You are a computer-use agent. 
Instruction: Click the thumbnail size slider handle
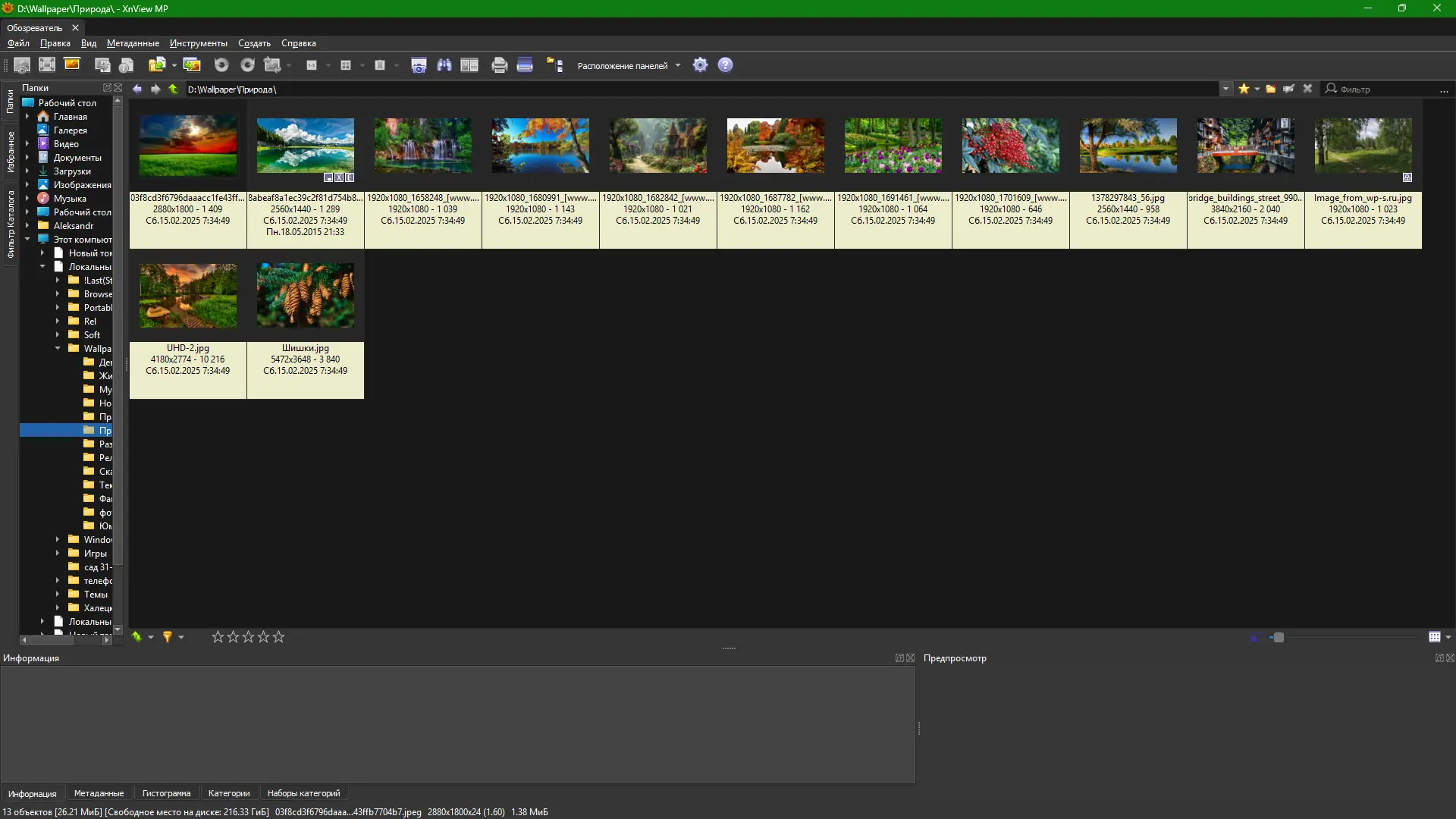click(1279, 637)
